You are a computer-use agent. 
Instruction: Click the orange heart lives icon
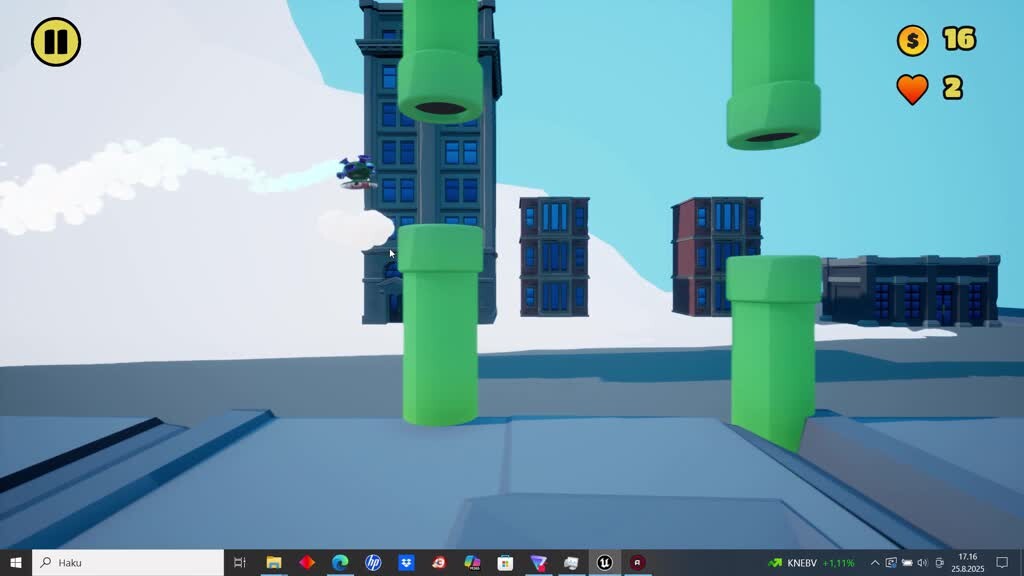click(x=912, y=89)
